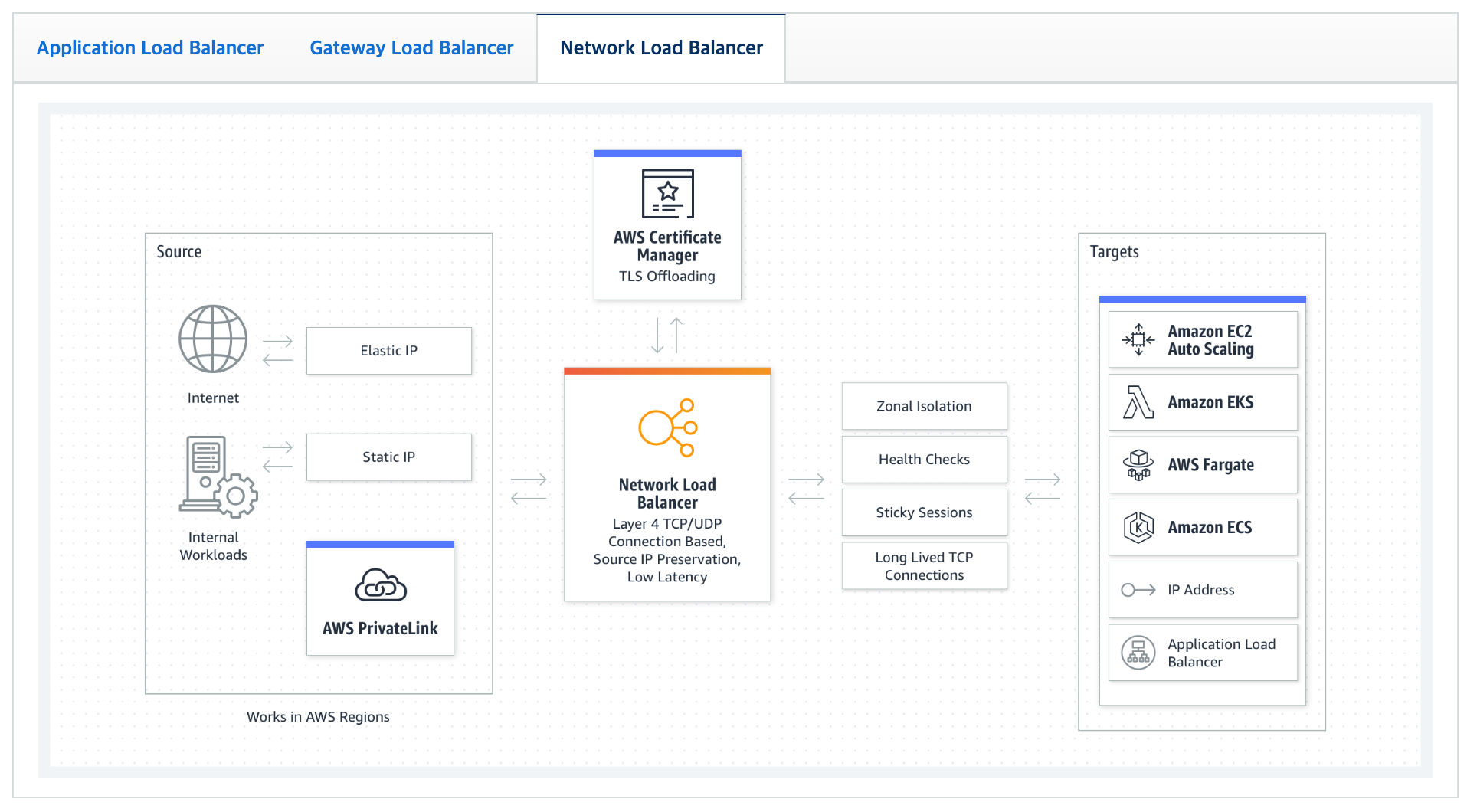Image resolution: width=1477 pixels, height=812 pixels.
Task: Click the Application Load Balancer target icon
Action: pos(1138,653)
